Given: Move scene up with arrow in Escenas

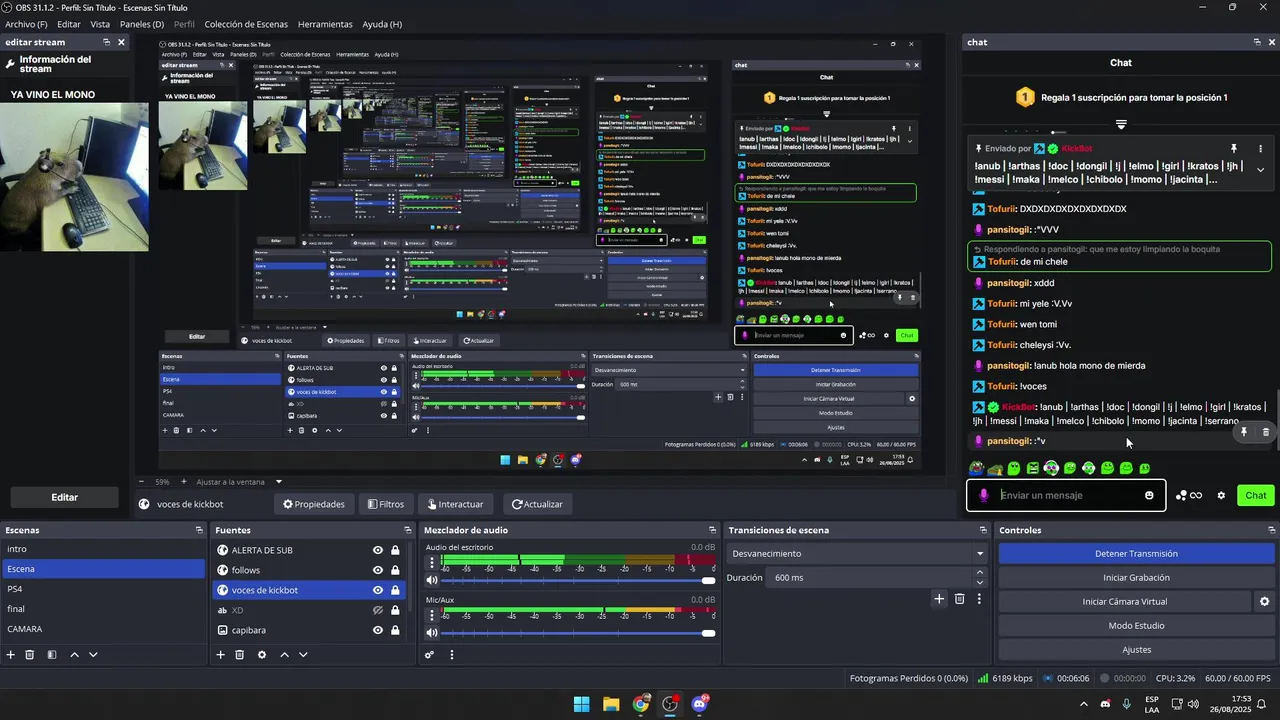Looking at the screenshot, I should 74,655.
